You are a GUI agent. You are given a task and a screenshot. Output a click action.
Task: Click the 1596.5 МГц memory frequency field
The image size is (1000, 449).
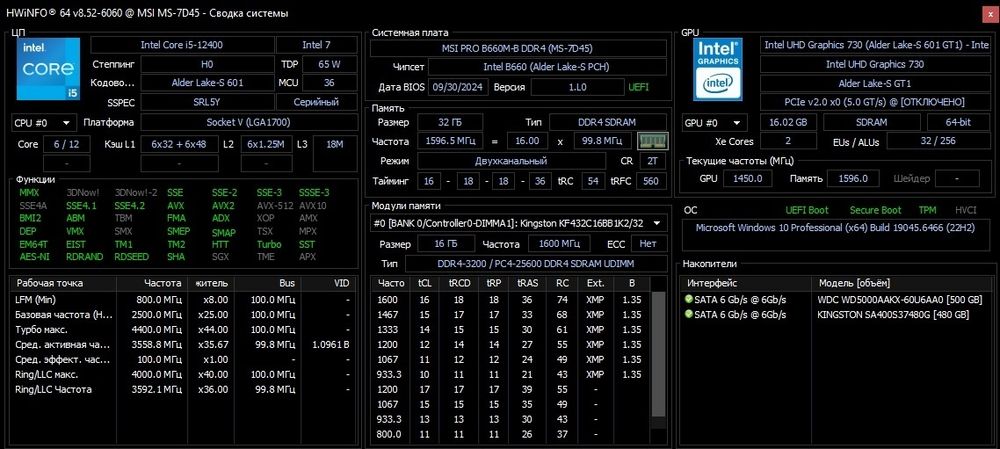pyautogui.click(x=450, y=141)
